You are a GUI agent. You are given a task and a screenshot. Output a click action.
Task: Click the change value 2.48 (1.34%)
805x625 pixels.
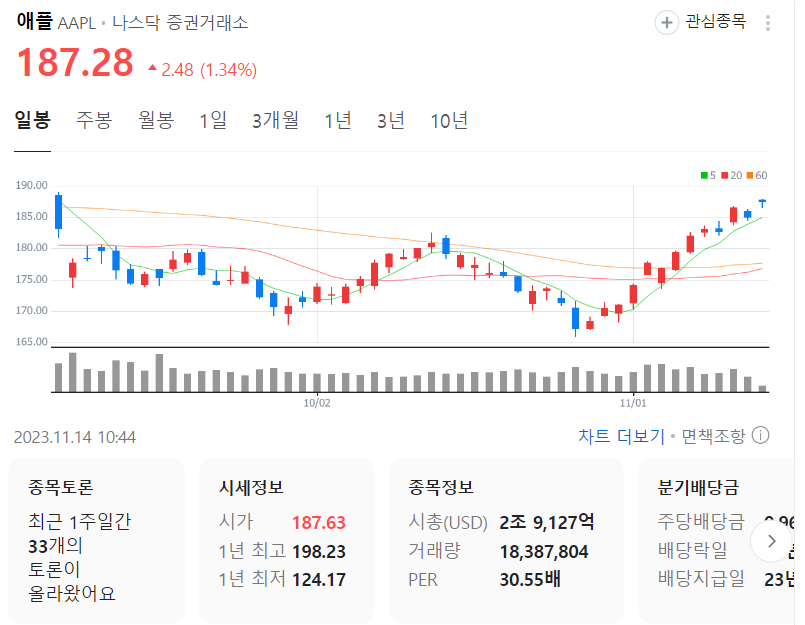[209, 69]
